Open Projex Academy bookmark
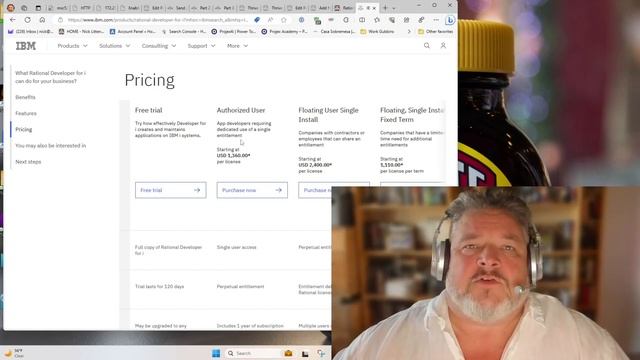640x360 pixels. point(284,31)
